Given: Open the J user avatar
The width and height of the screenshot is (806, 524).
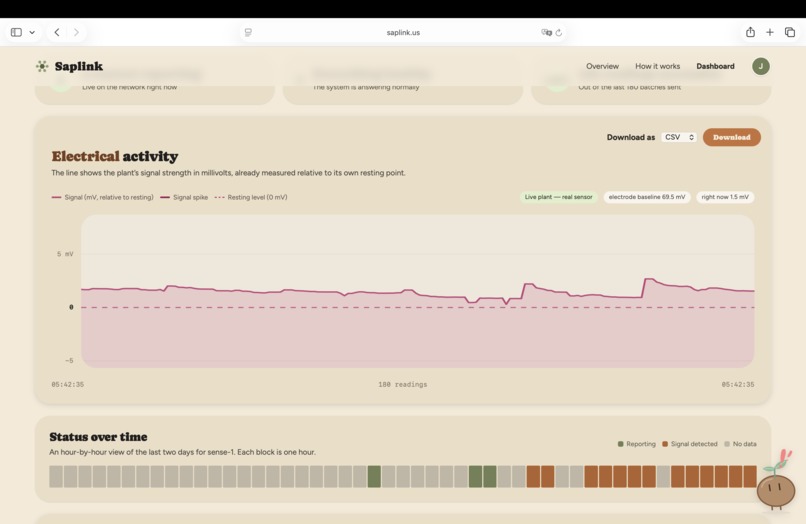Looking at the screenshot, I should point(761,66).
